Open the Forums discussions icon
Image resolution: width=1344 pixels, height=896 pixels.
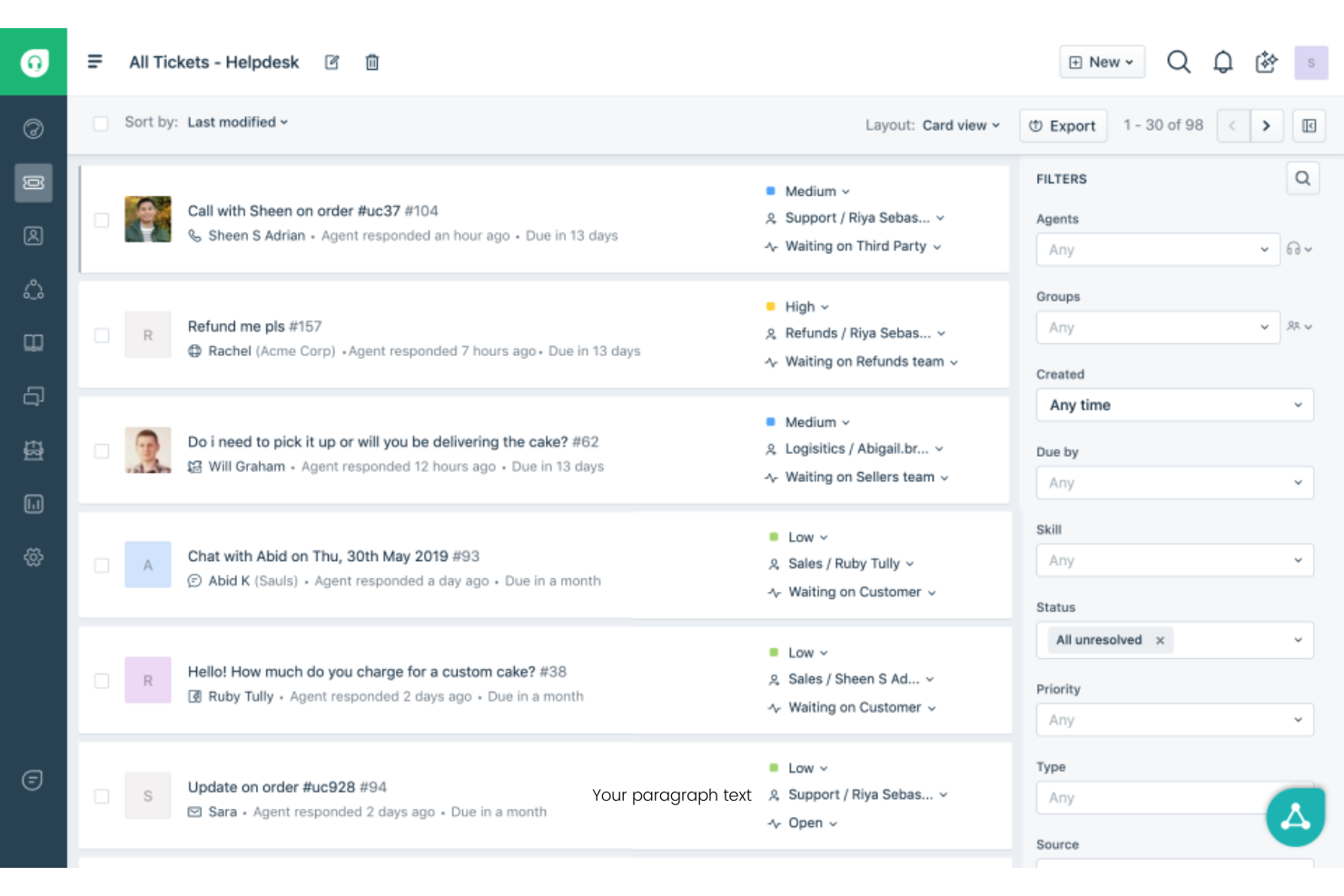click(34, 396)
